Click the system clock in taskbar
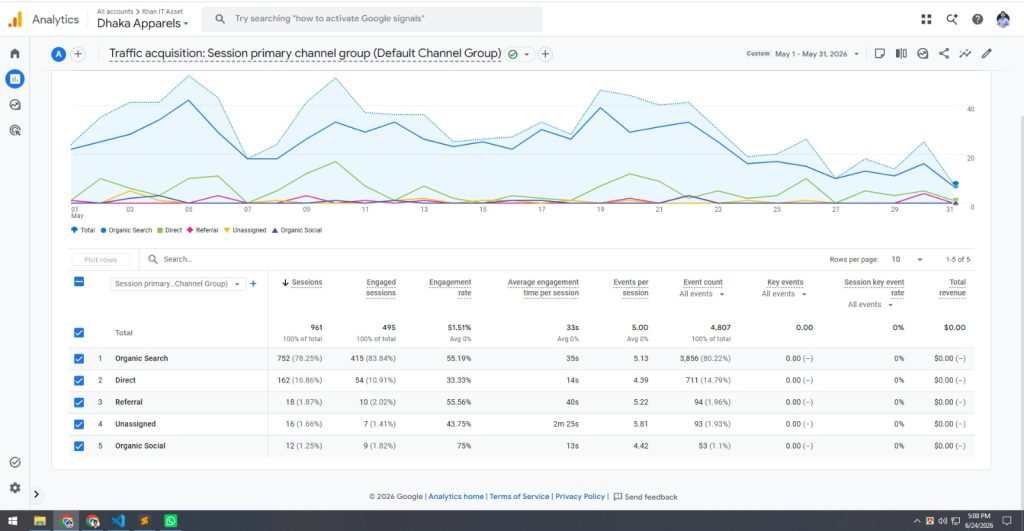This screenshot has width=1024, height=531. point(980,521)
